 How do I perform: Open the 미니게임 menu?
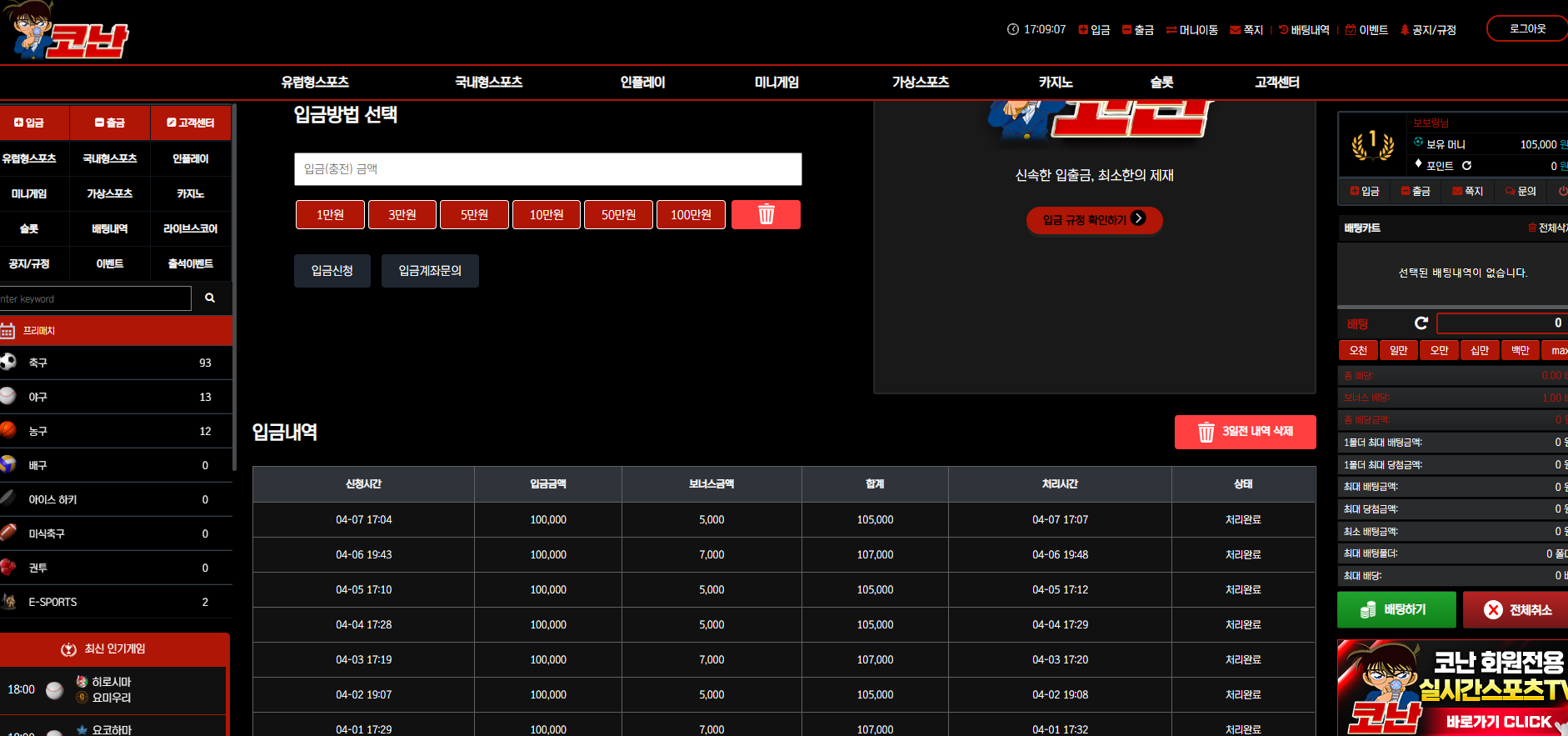[x=777, y=83]
